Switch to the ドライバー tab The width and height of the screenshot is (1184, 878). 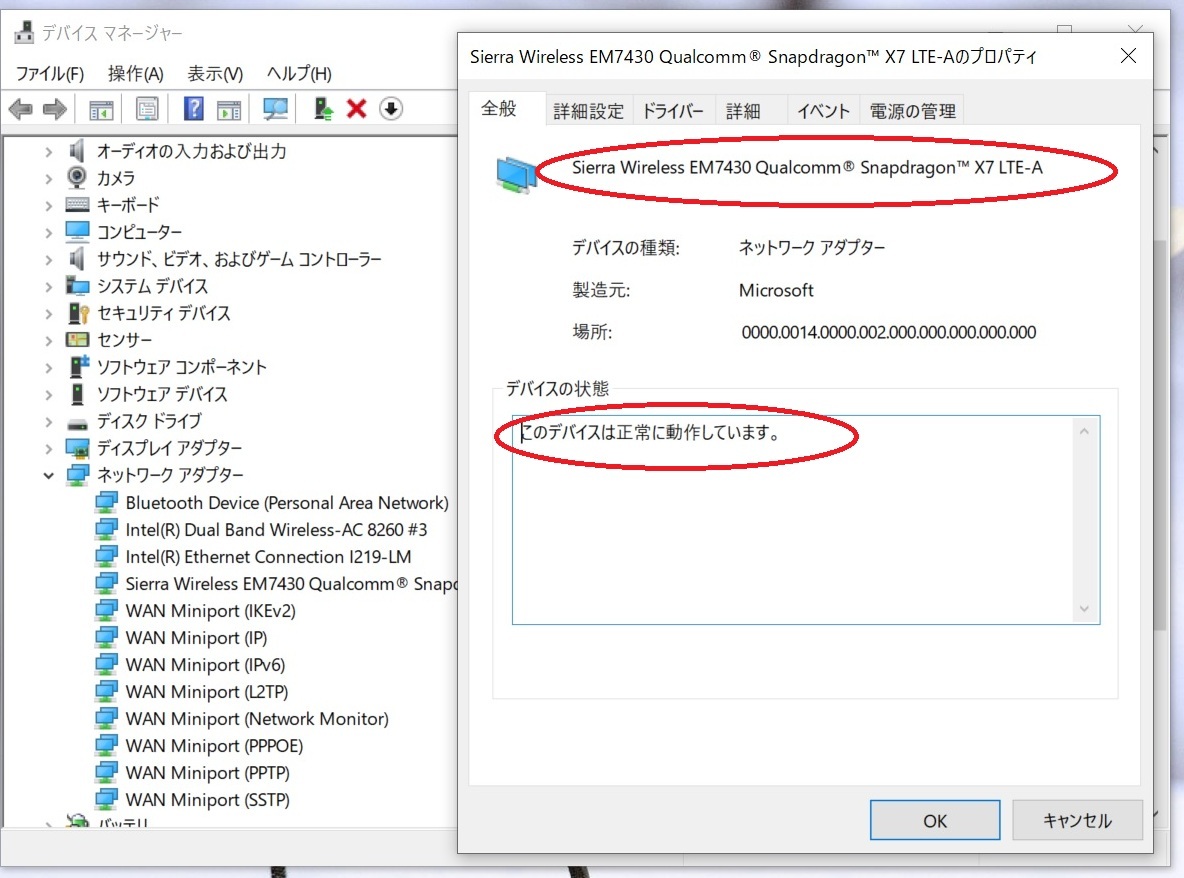(672, 111)
